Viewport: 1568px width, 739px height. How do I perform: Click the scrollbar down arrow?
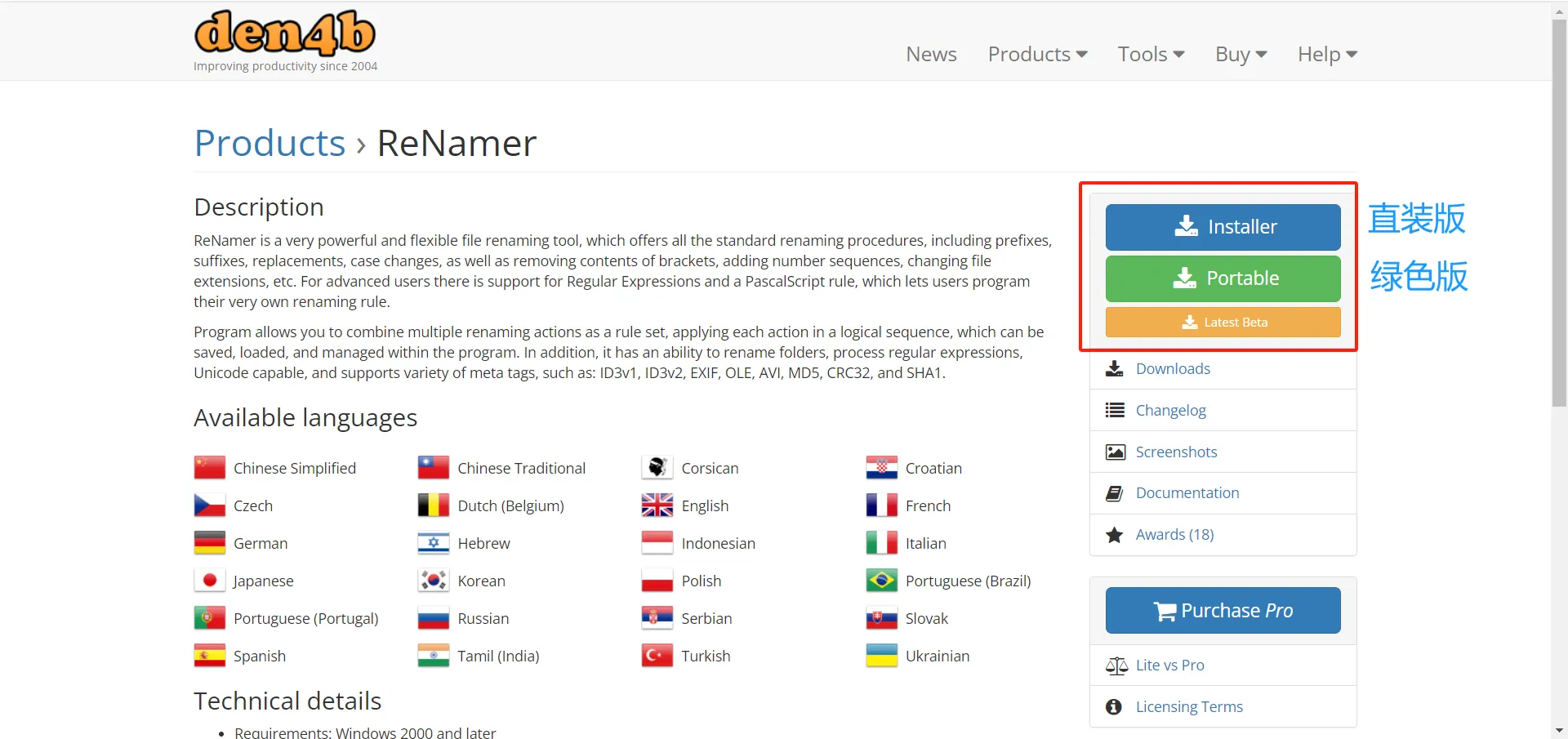coord(1560,730)
